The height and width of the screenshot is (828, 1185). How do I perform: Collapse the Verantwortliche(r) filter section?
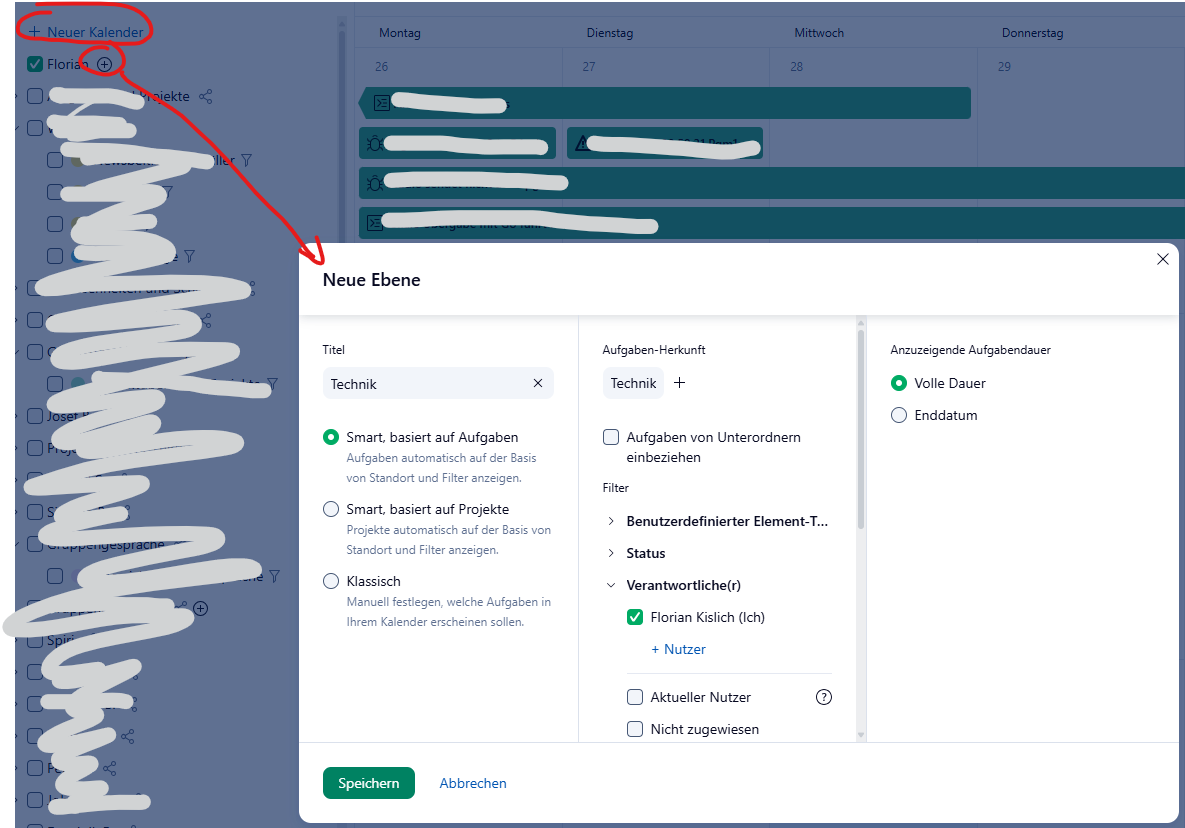[x=611, y=585]
